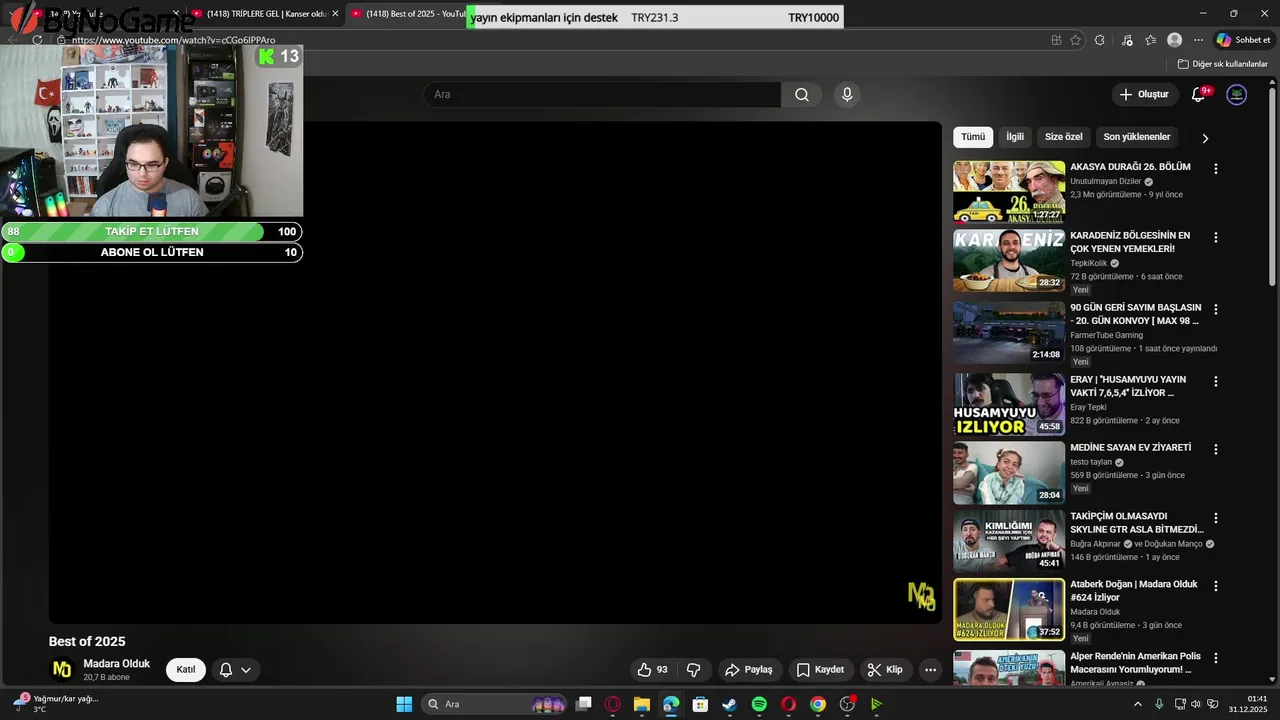The height and width of the screenshot is (720, 1280).
Task: Activate voice search microphone on YouTube
Action: pos(847,95)
